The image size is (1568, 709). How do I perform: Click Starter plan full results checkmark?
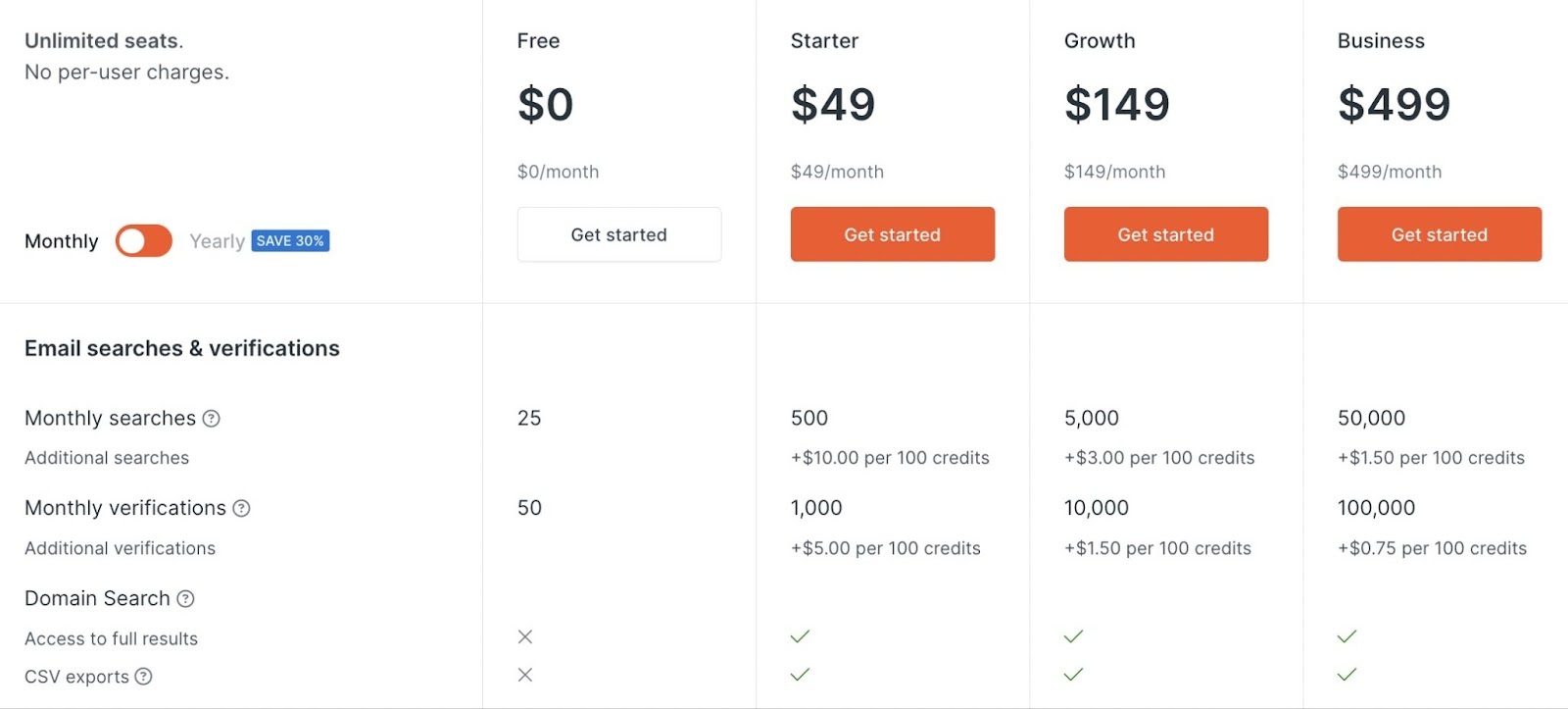[x=800, y=637]
